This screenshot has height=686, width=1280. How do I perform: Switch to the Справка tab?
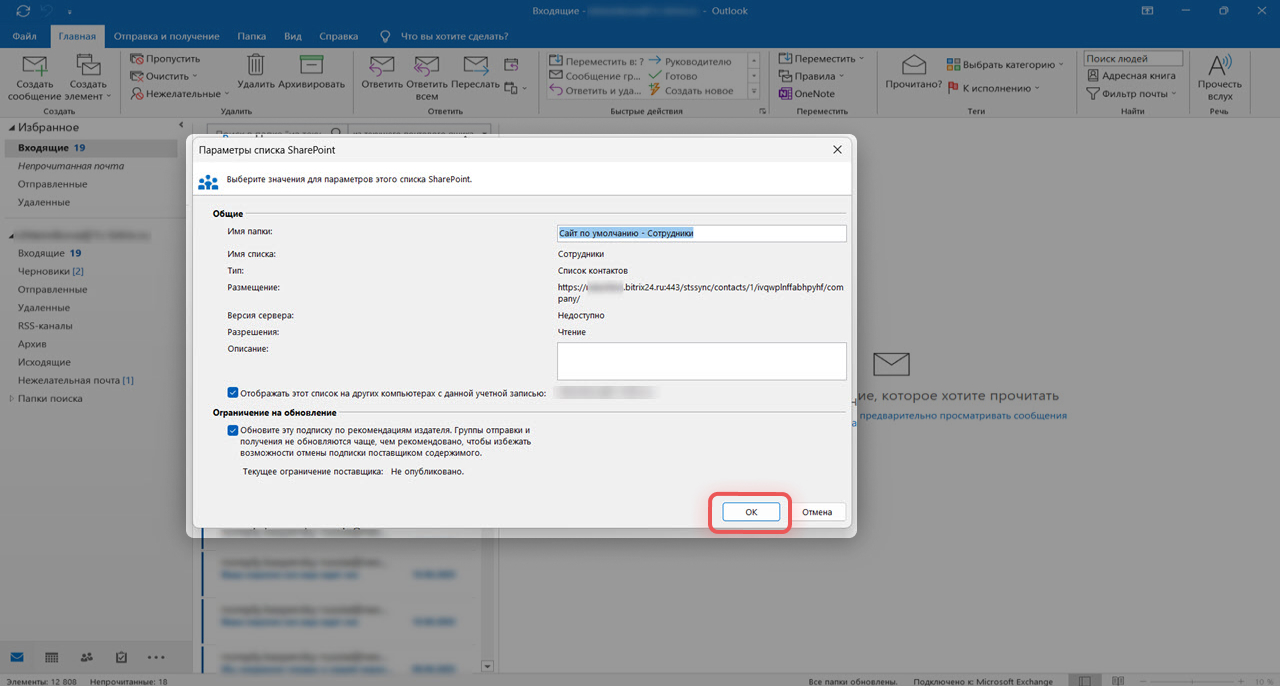pos(338,36)
